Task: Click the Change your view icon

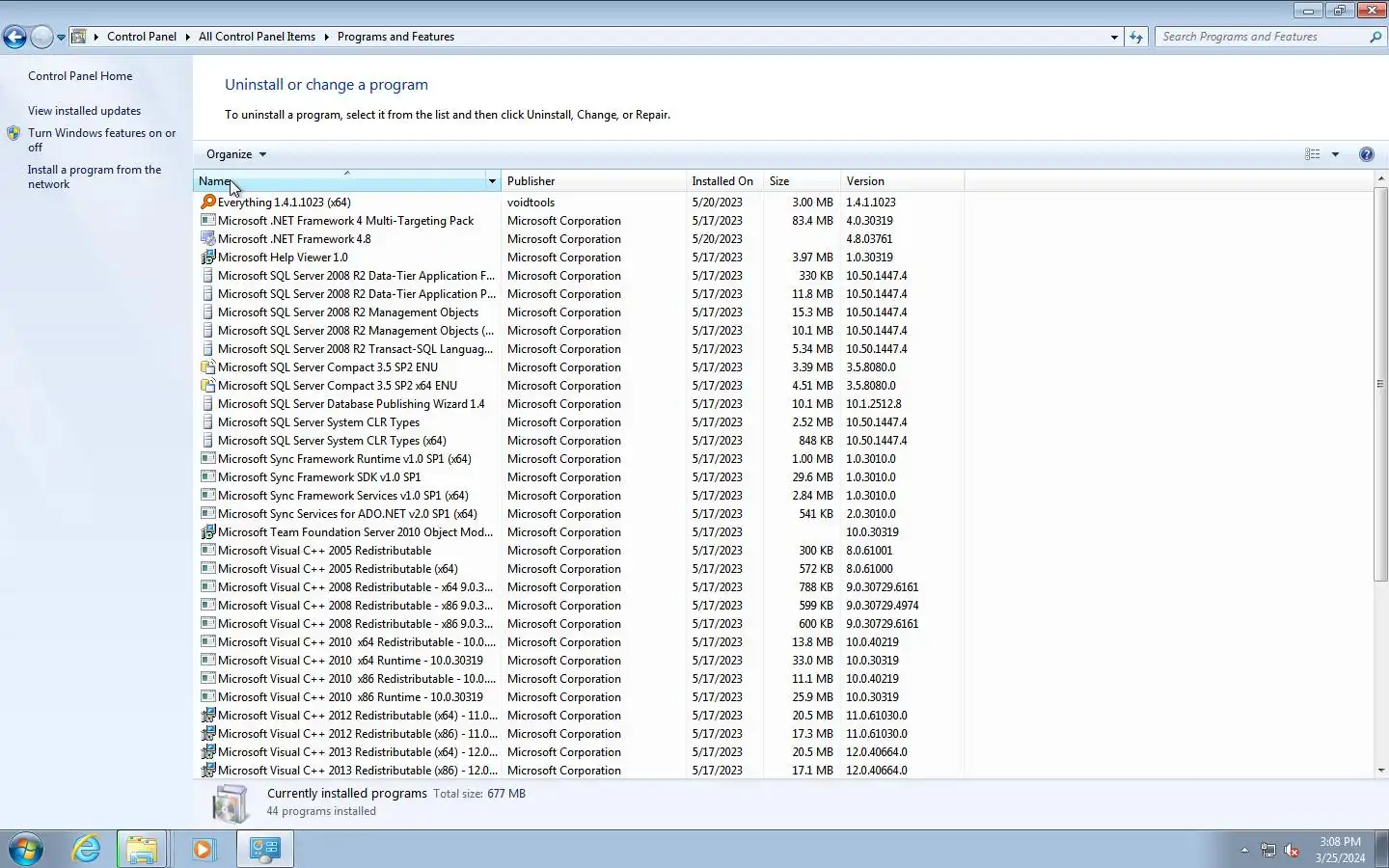Action: point(1313,154)
